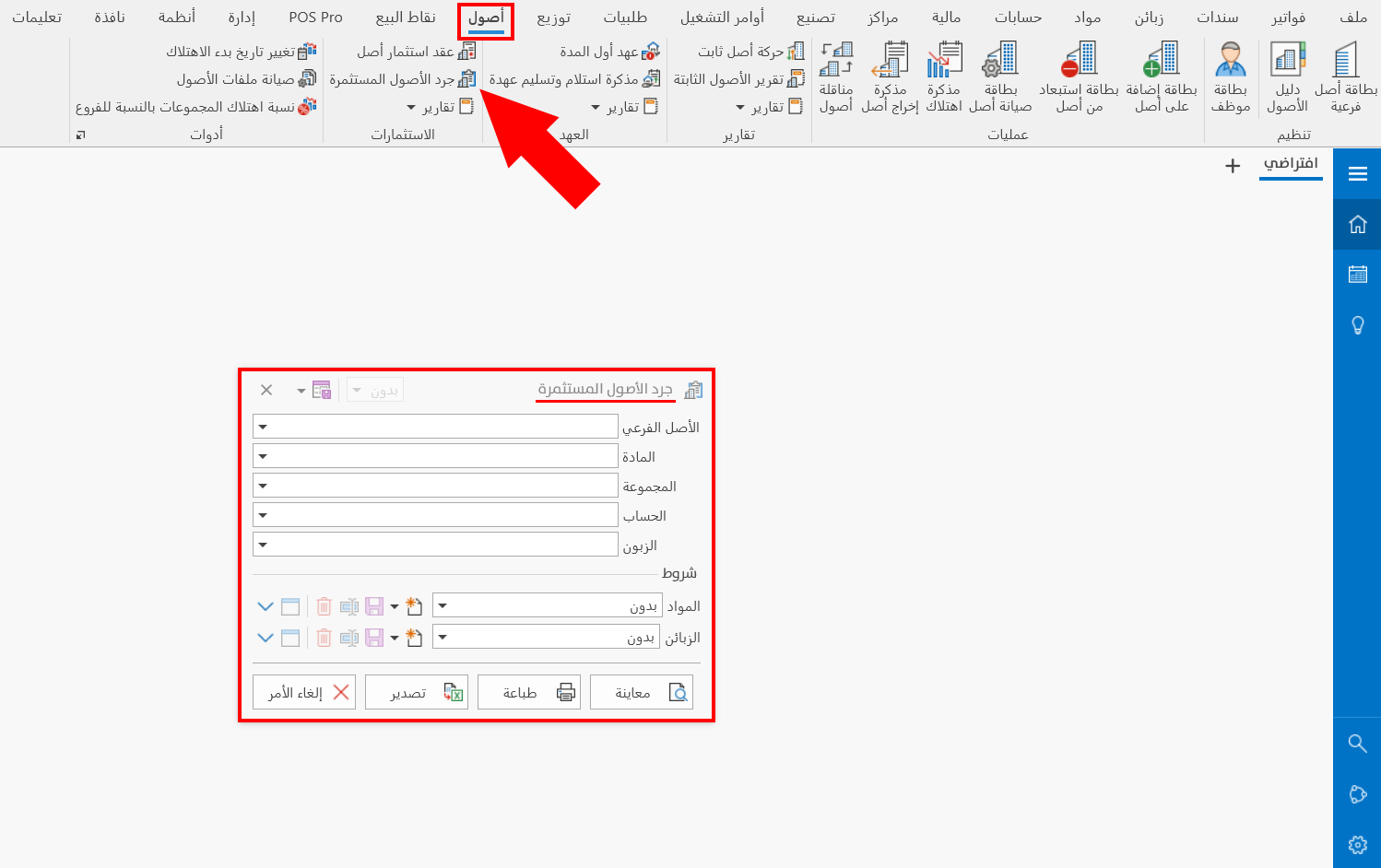The height and width of the screenshot is (868, 1381).
Task: Open hamburger menu in blue sidebar
Action: click(1357, 173)
